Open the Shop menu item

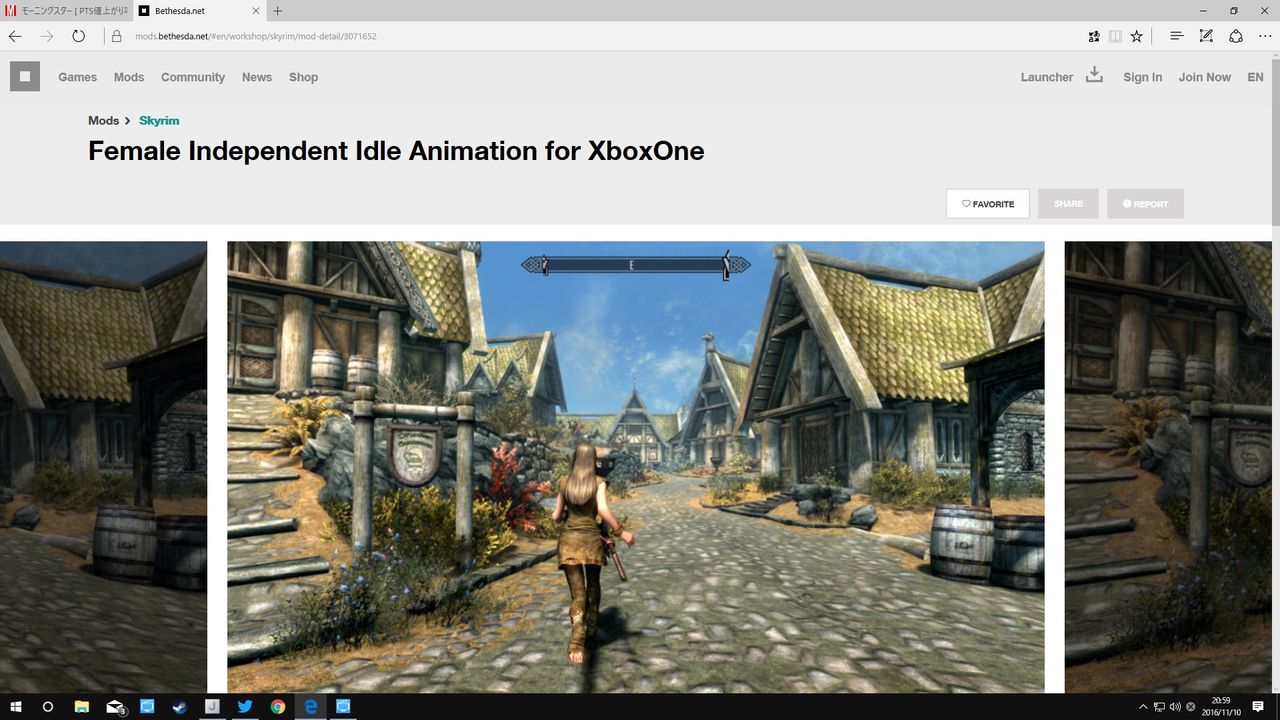(303, 77)
